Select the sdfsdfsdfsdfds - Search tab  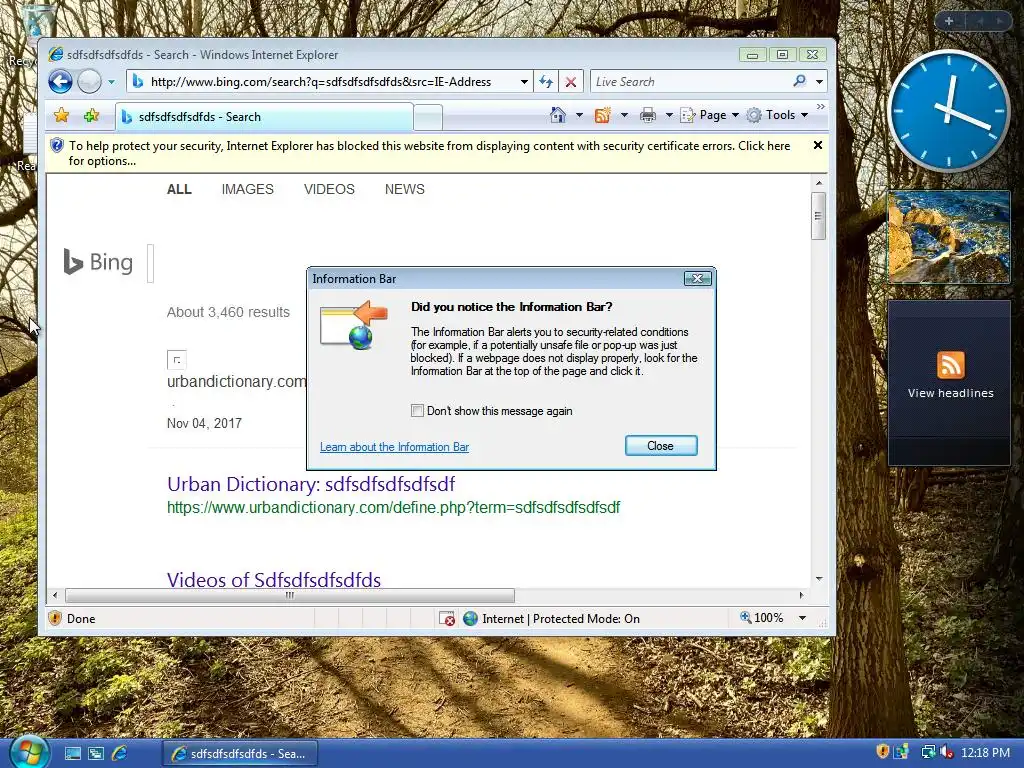coord(264,117)
